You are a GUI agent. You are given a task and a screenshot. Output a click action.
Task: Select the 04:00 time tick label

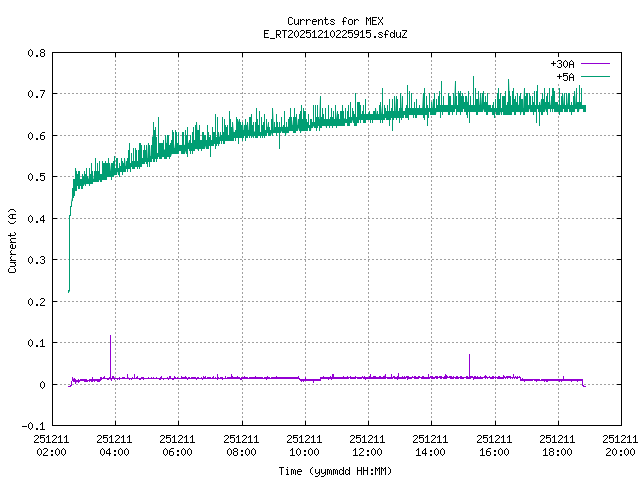(115, 445)
